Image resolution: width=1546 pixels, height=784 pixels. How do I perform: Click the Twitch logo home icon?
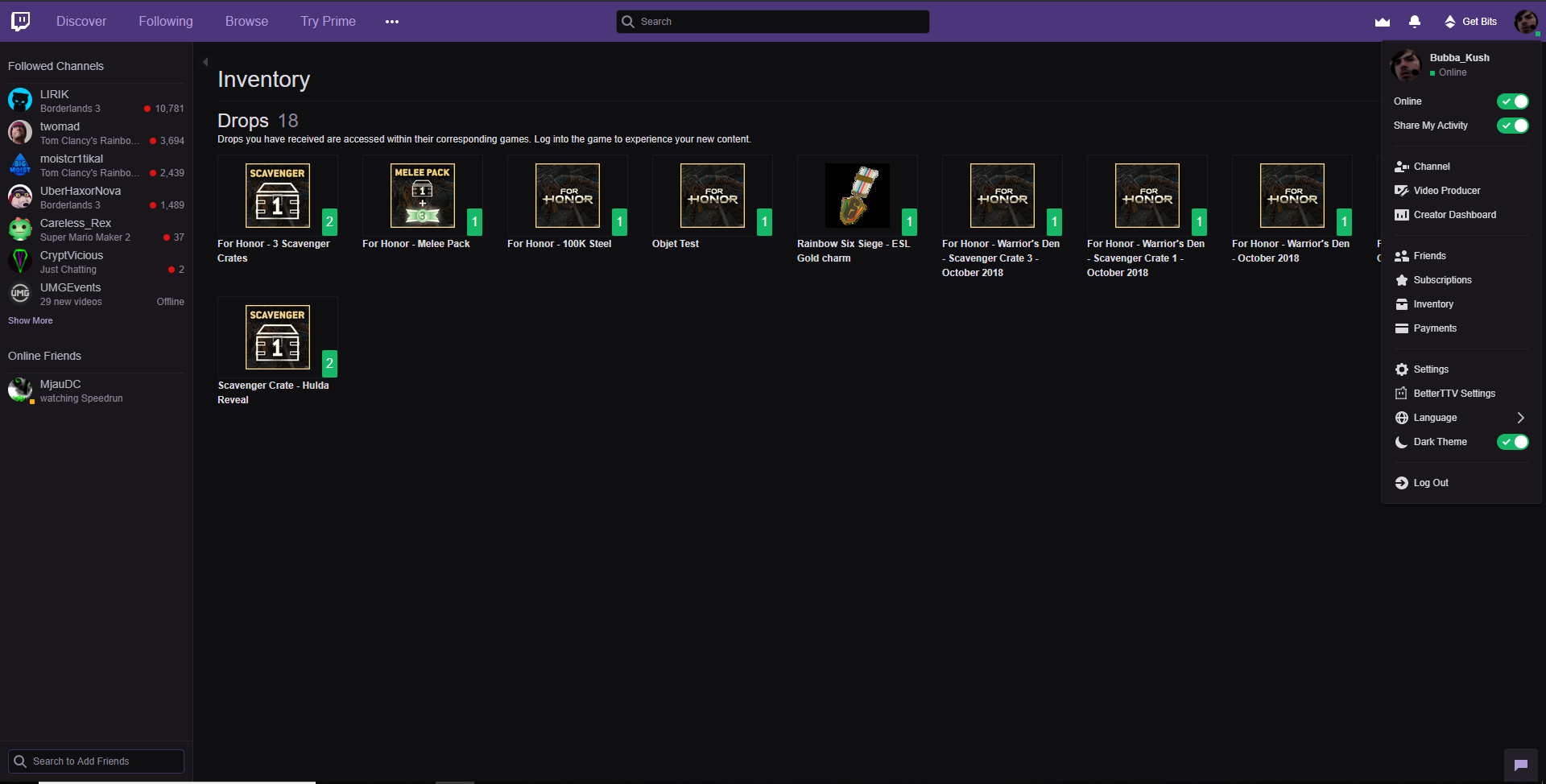[21, 21]
